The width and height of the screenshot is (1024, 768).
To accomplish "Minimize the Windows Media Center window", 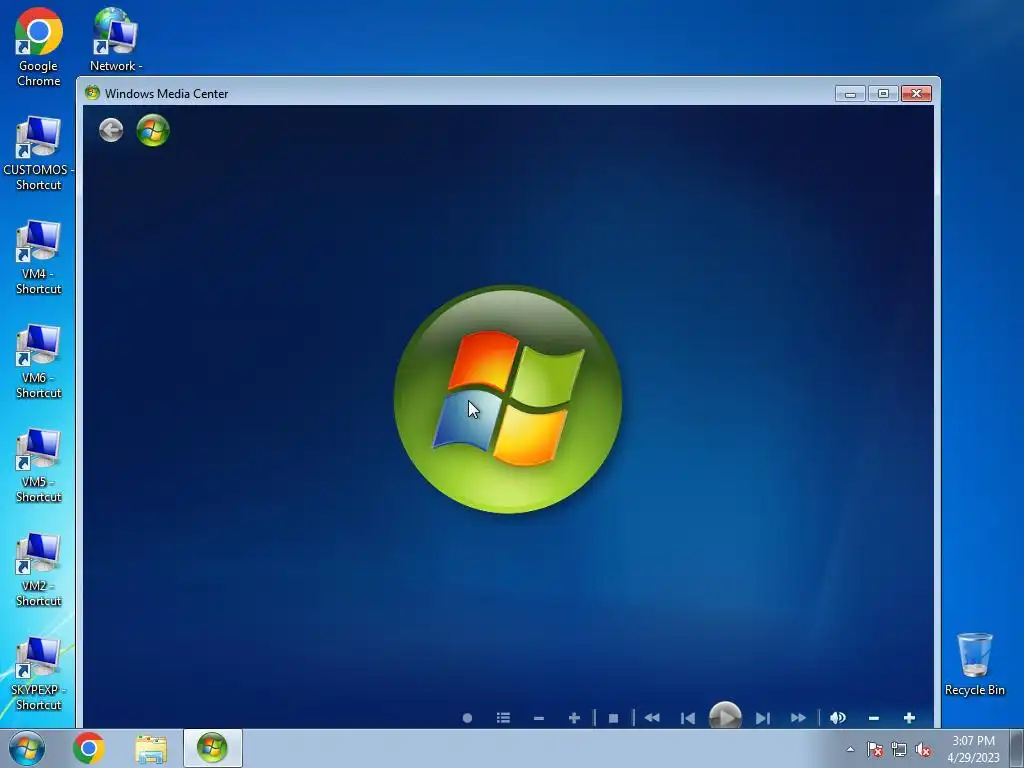I will (850, 94).
